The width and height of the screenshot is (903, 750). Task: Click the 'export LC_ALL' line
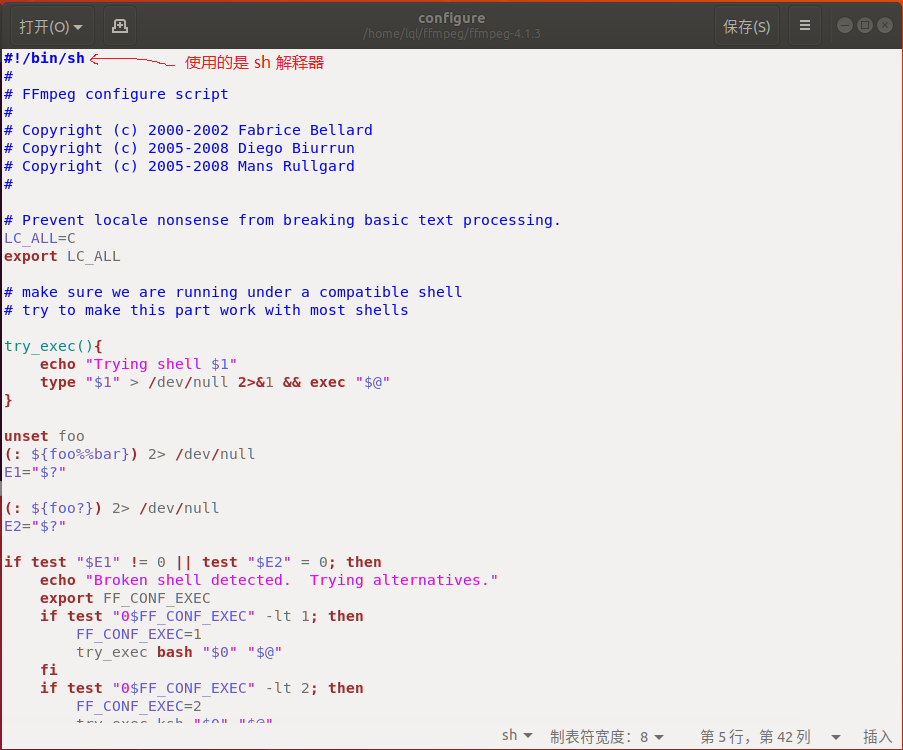[62, 256]
